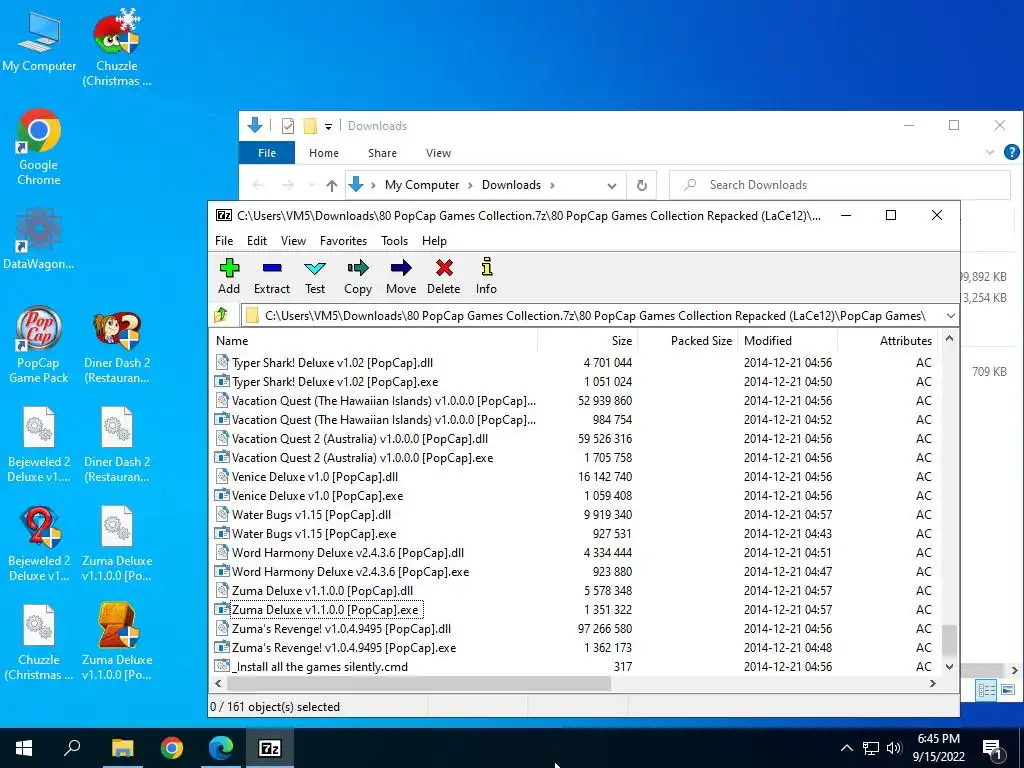This screenshot has width=1024, height=768.
Task: Select Zuma Deluxe v1.1.0.0 [PopCap].exe row
Action: pyautogui.click(x=575, y=610)
